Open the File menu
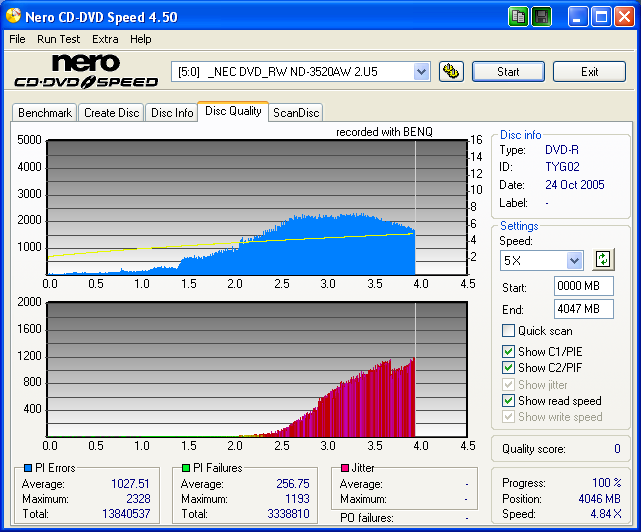The image size is (641, 532). tap(17, 39)
